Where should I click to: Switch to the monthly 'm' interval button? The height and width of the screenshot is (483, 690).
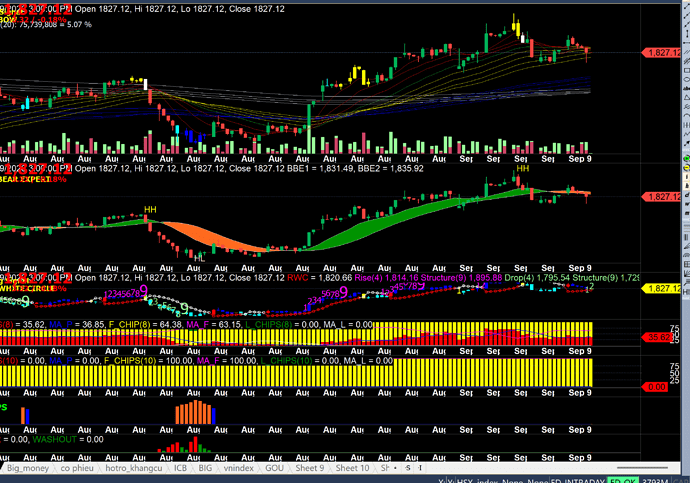point(686,213)
